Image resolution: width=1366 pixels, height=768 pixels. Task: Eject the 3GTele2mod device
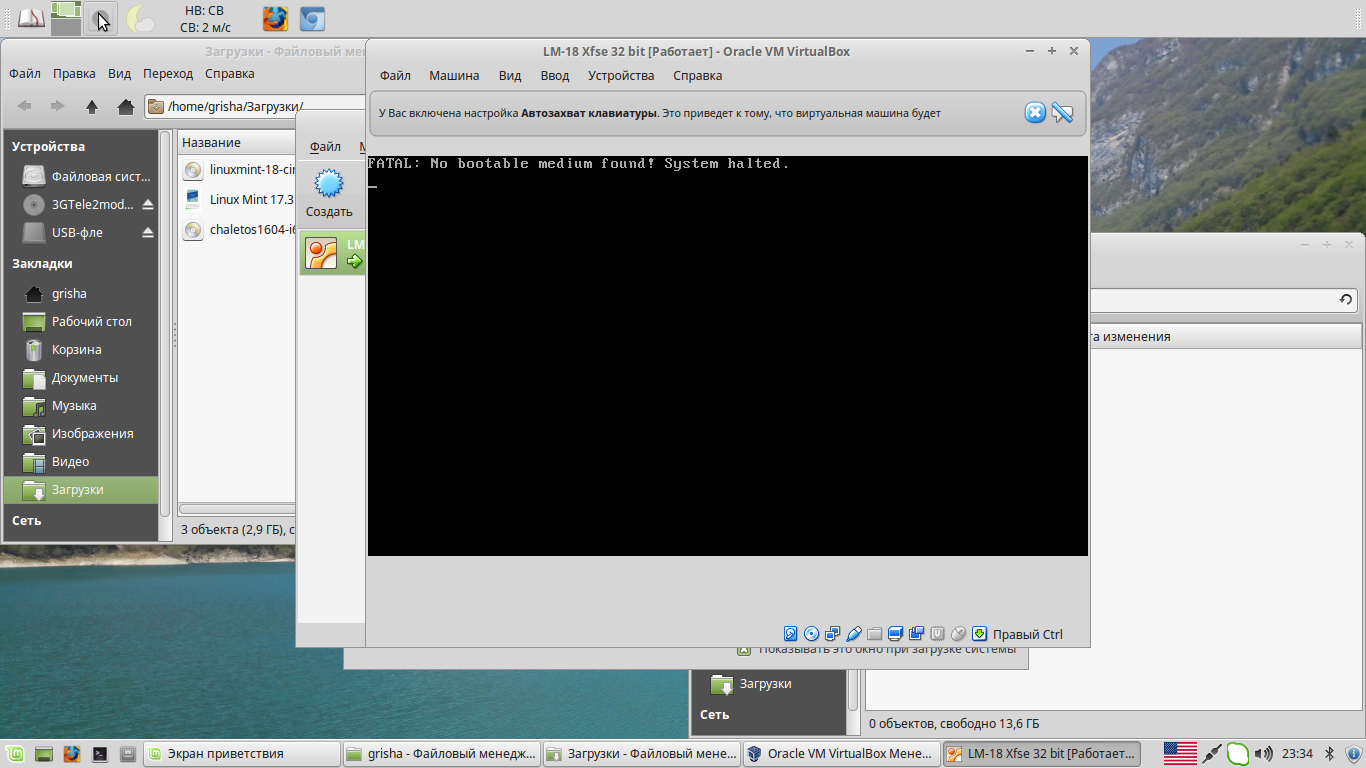148,205
